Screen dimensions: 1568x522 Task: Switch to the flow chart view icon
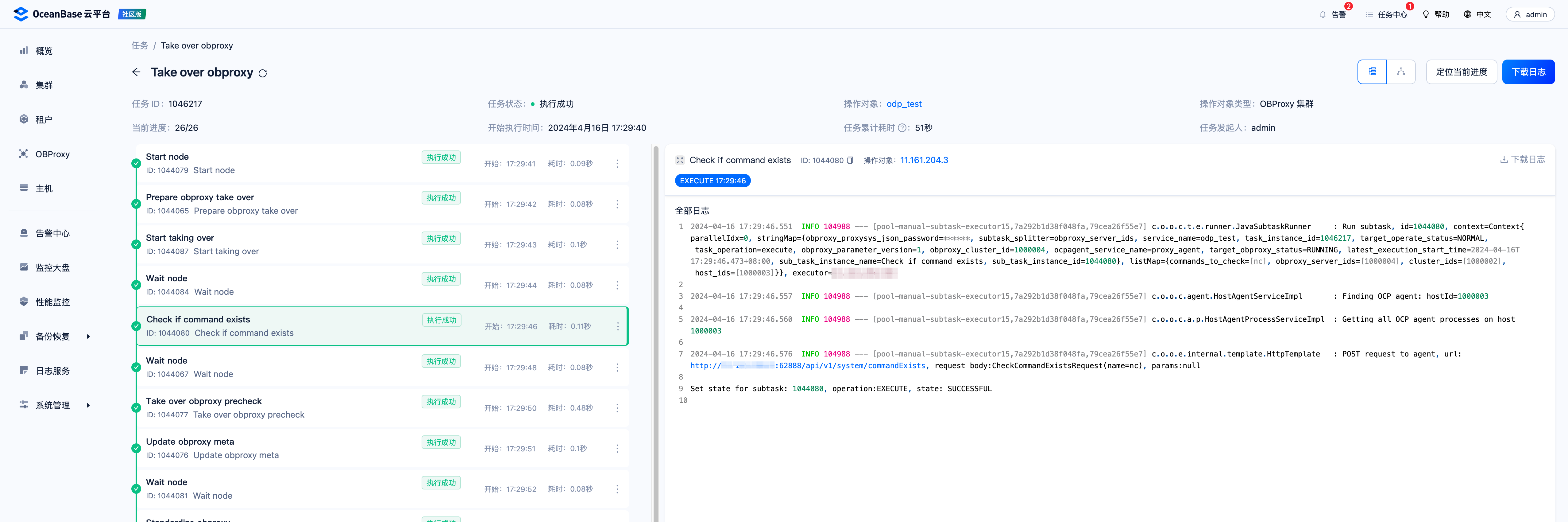pyautogui.click(x=1400, y=72)
